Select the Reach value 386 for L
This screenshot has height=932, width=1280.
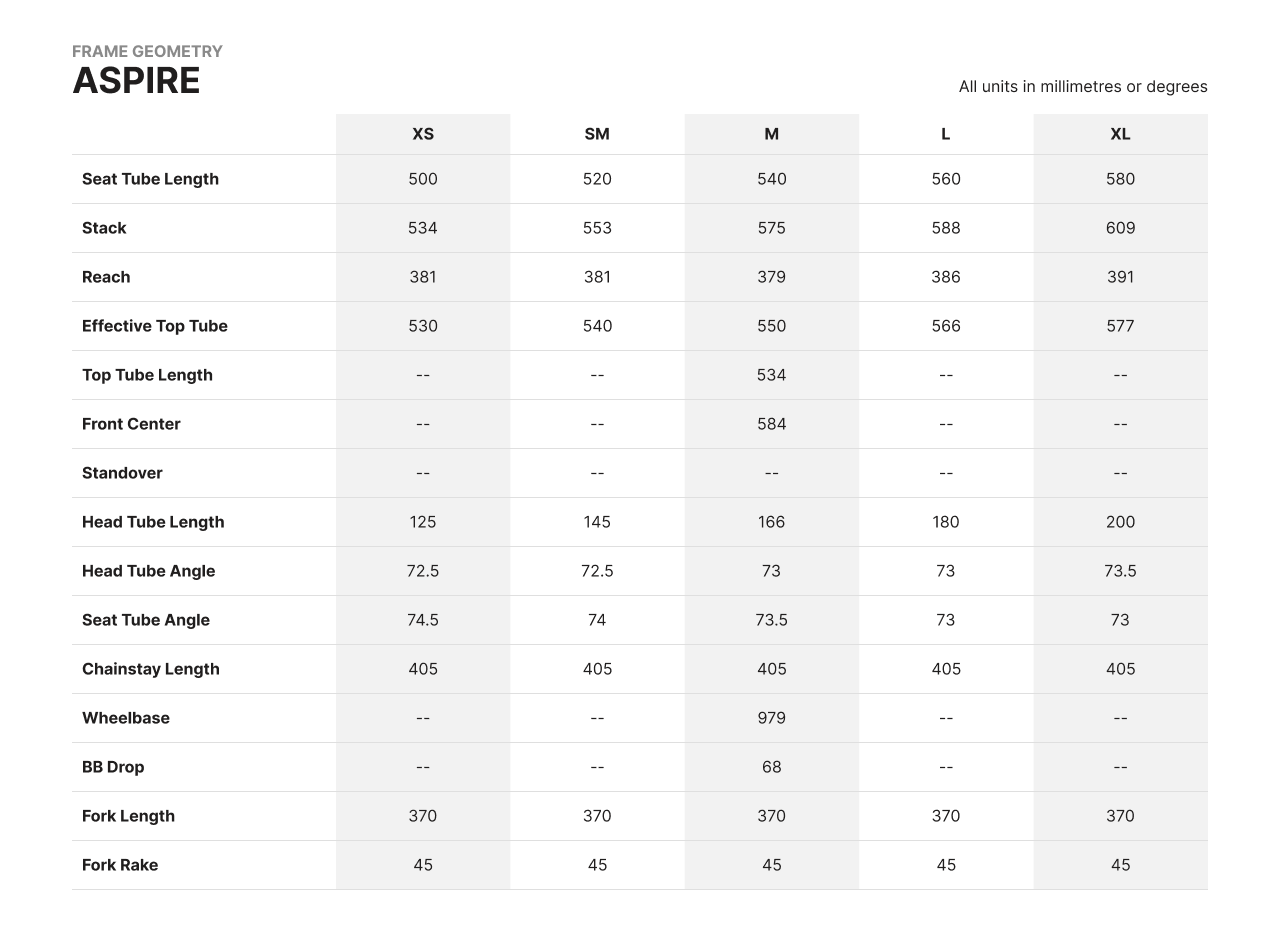(x=946, y=277)
